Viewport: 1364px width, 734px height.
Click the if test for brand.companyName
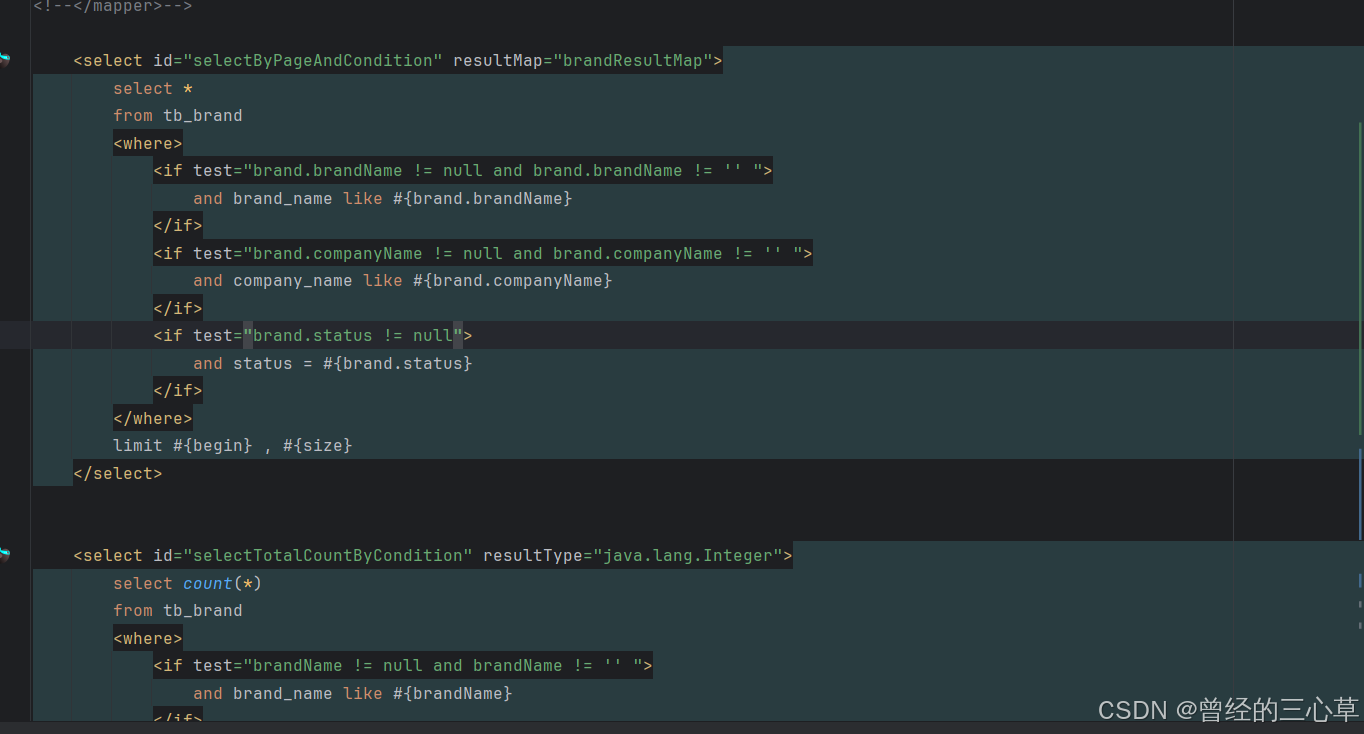483,253
